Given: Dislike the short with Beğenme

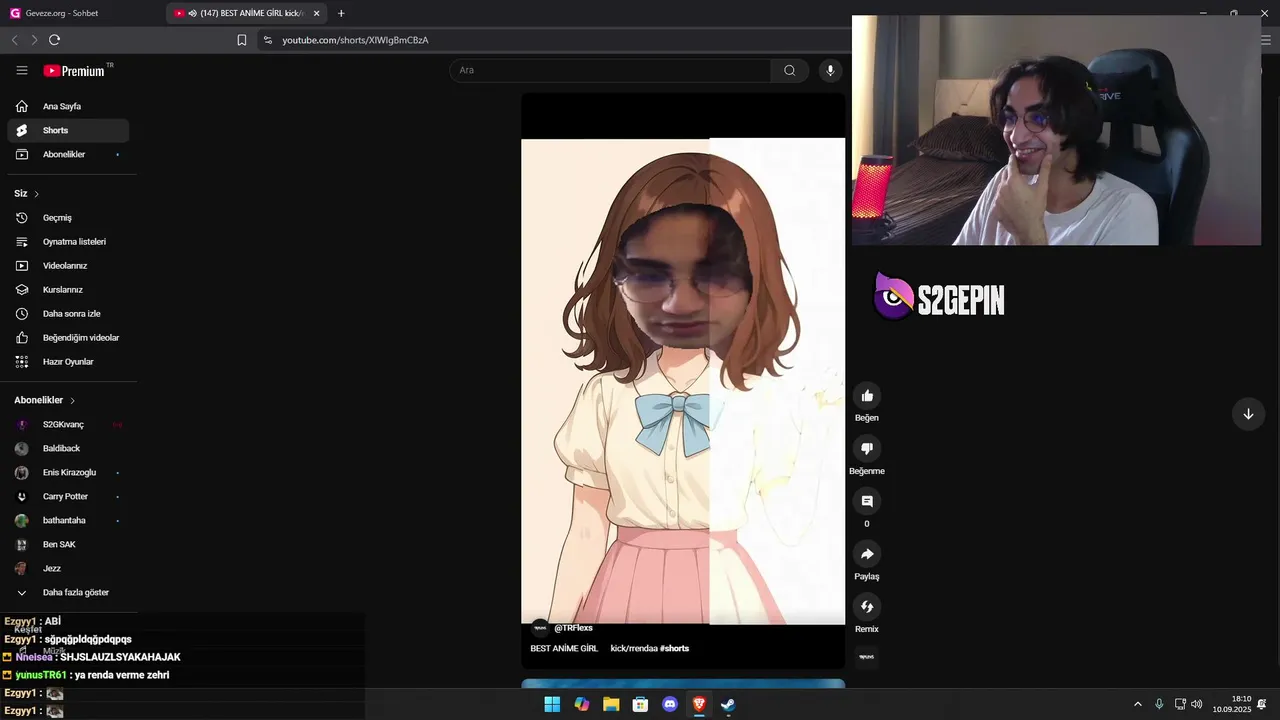Looking at the screenshot, I should pos(867,449).
